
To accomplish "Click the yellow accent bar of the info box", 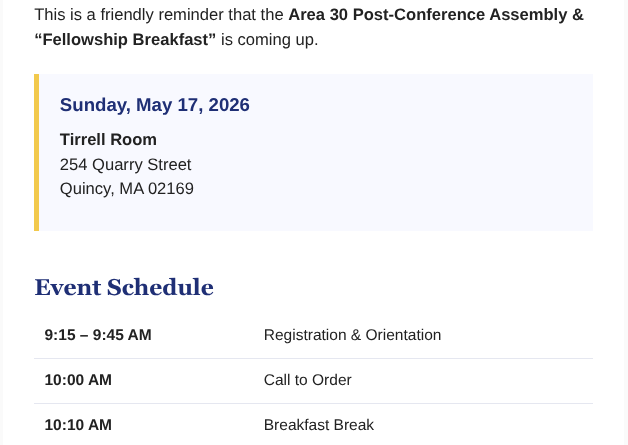I will tap(36, 153).
